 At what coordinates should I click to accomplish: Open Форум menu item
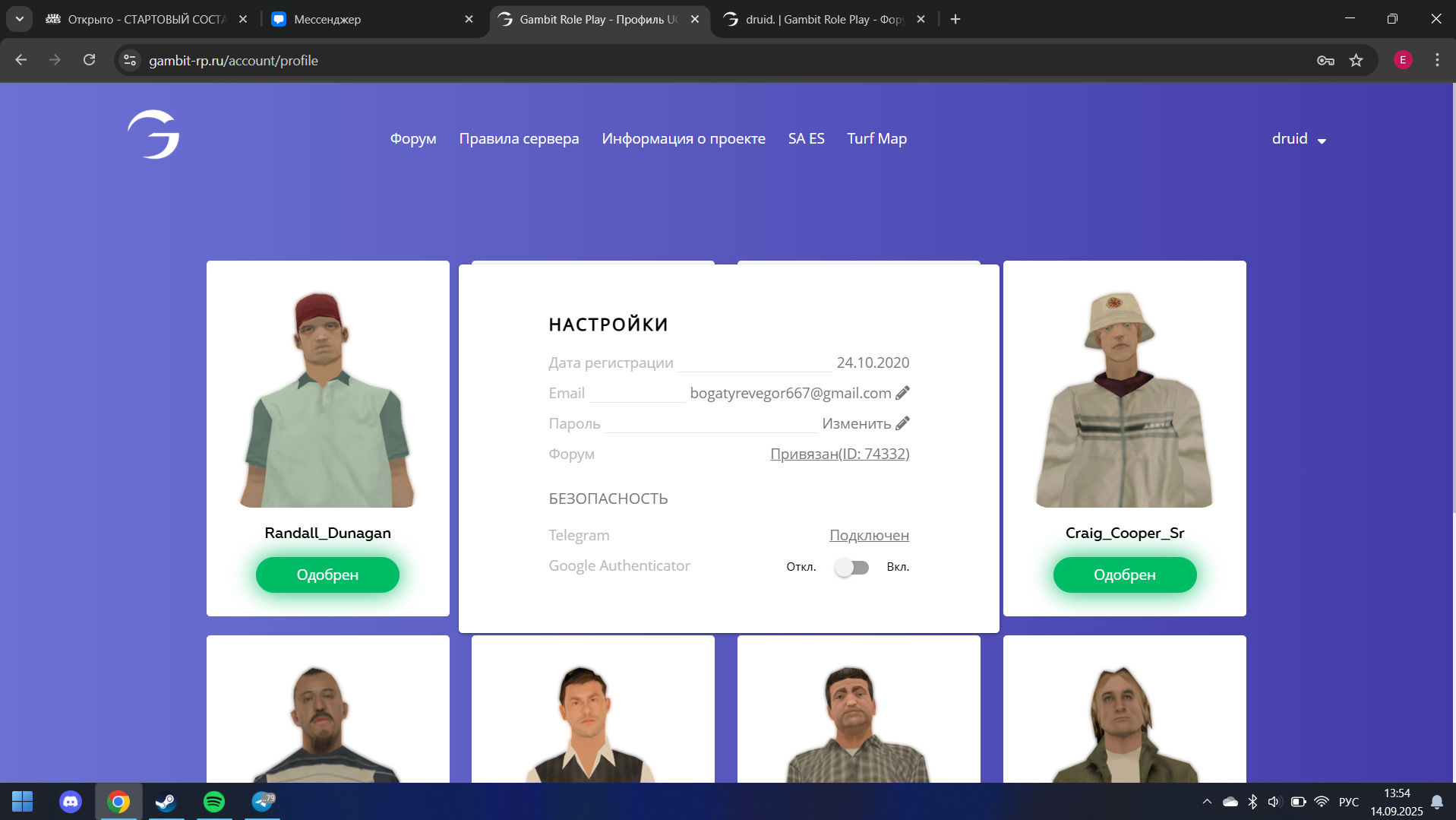coord(413,138)
